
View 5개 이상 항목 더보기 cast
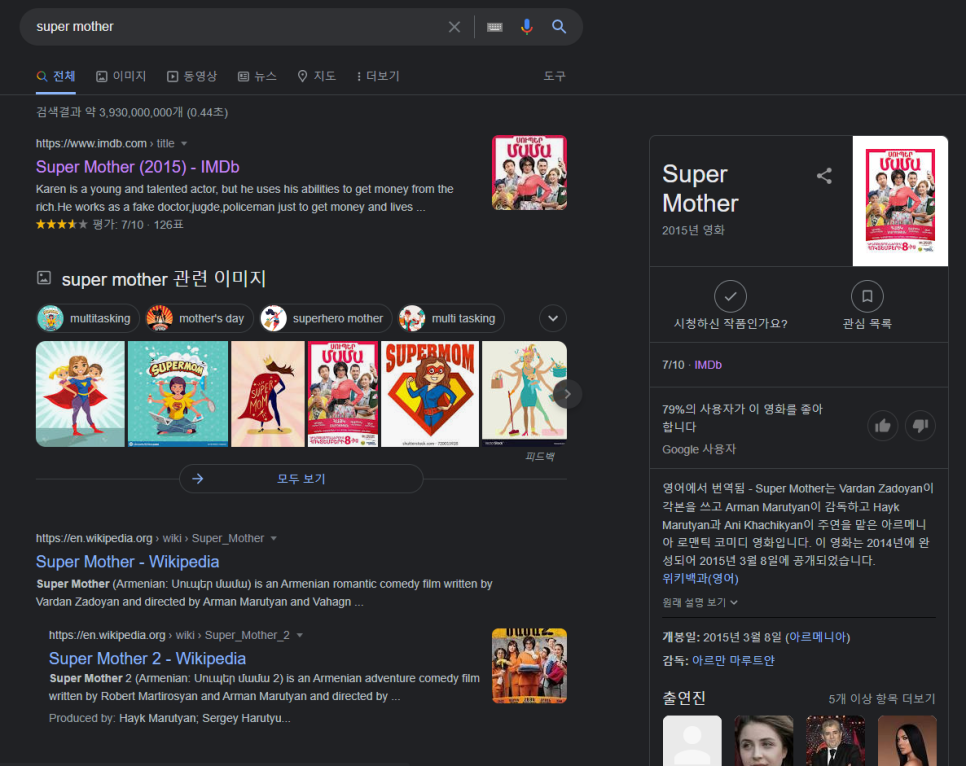882,699
